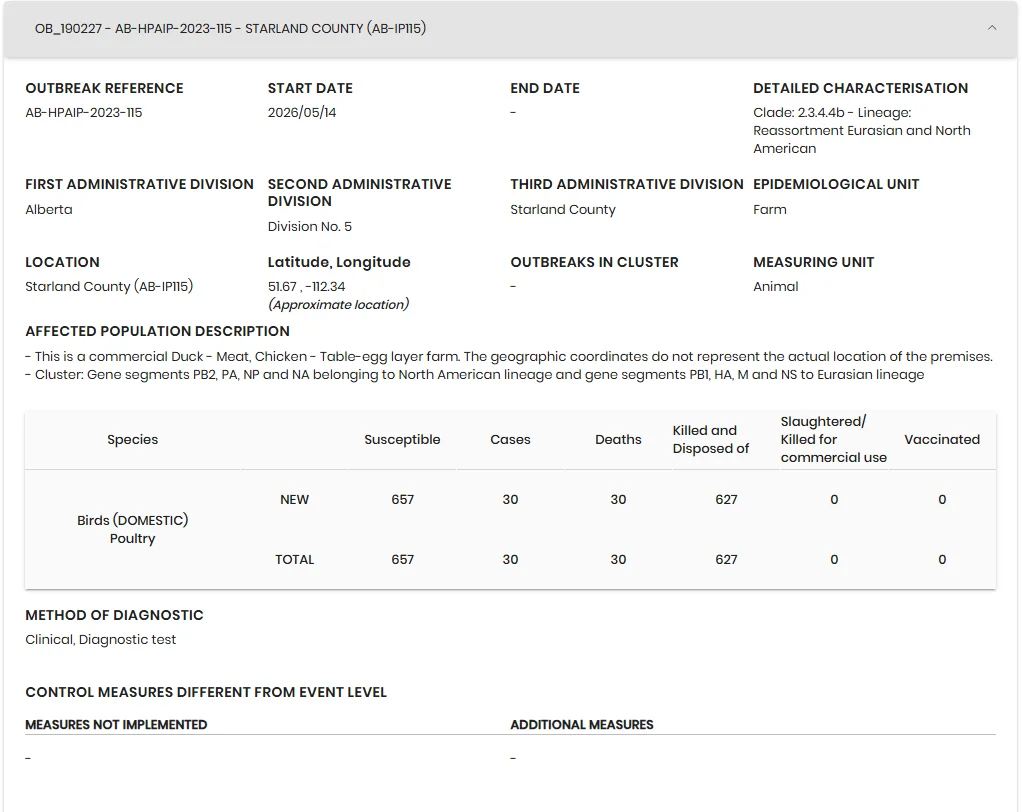The image size is (1022, 812).
Task: Click the Latitude, Longitude label
Action: click(x=339, y=262)
